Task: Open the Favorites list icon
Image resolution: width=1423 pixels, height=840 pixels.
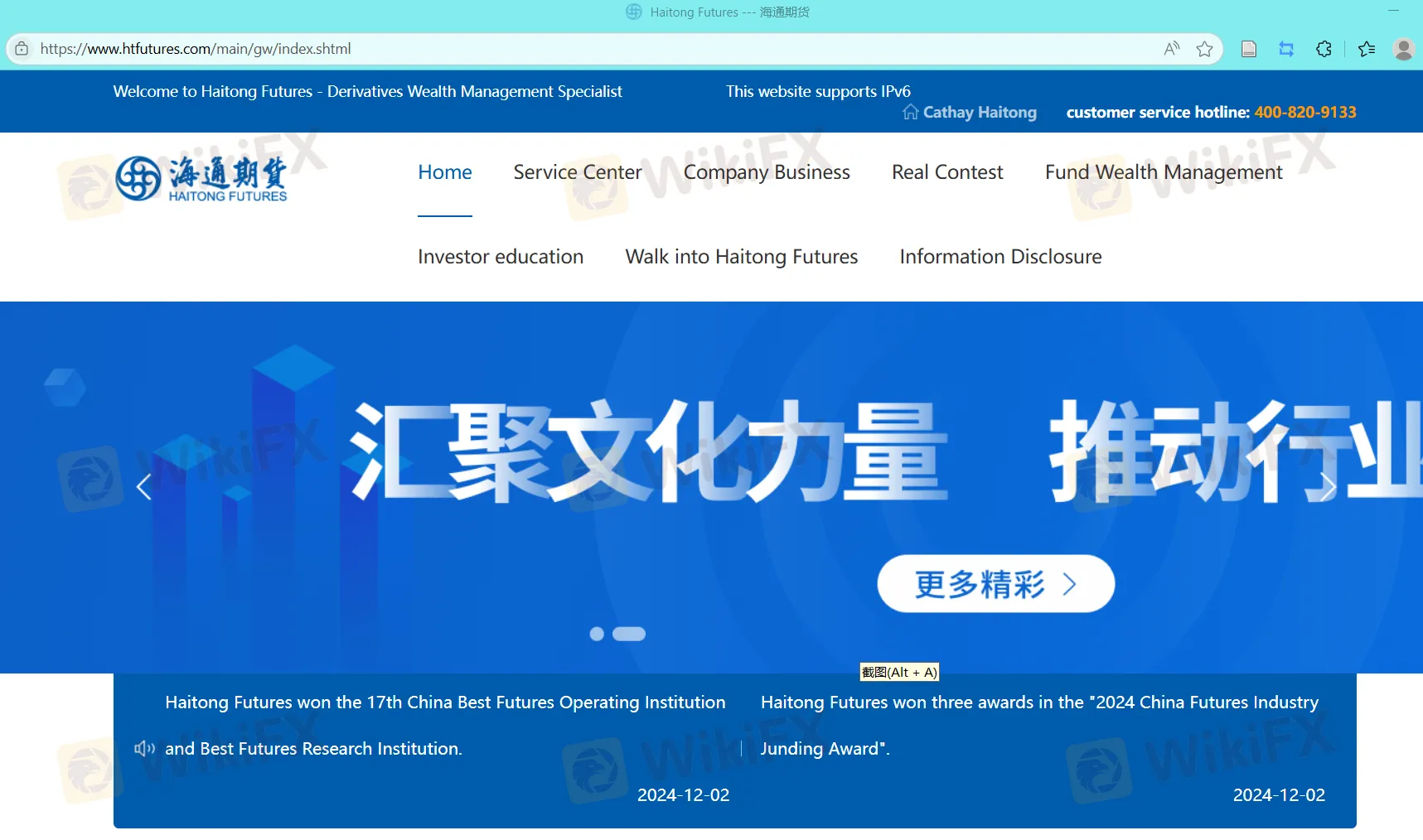Action: pos(1367,49)
